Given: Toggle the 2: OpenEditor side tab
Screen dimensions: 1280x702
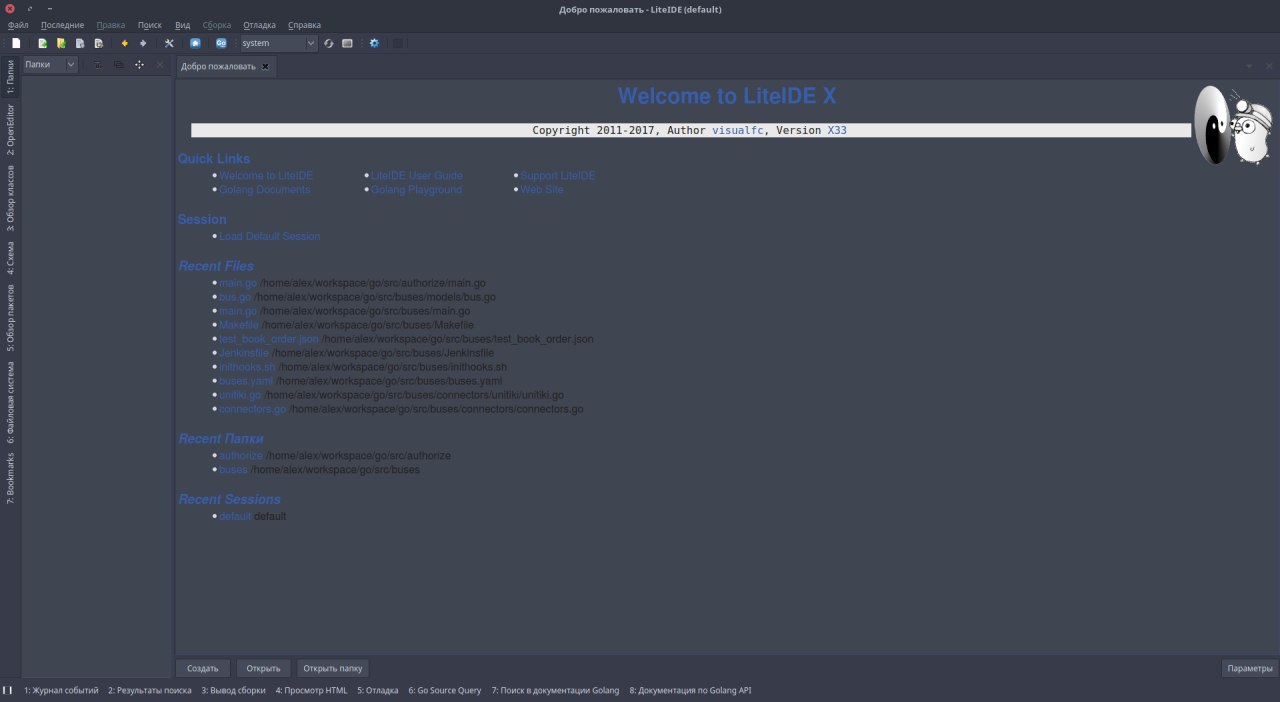Looking at the screenshot, I should (11, 130).
